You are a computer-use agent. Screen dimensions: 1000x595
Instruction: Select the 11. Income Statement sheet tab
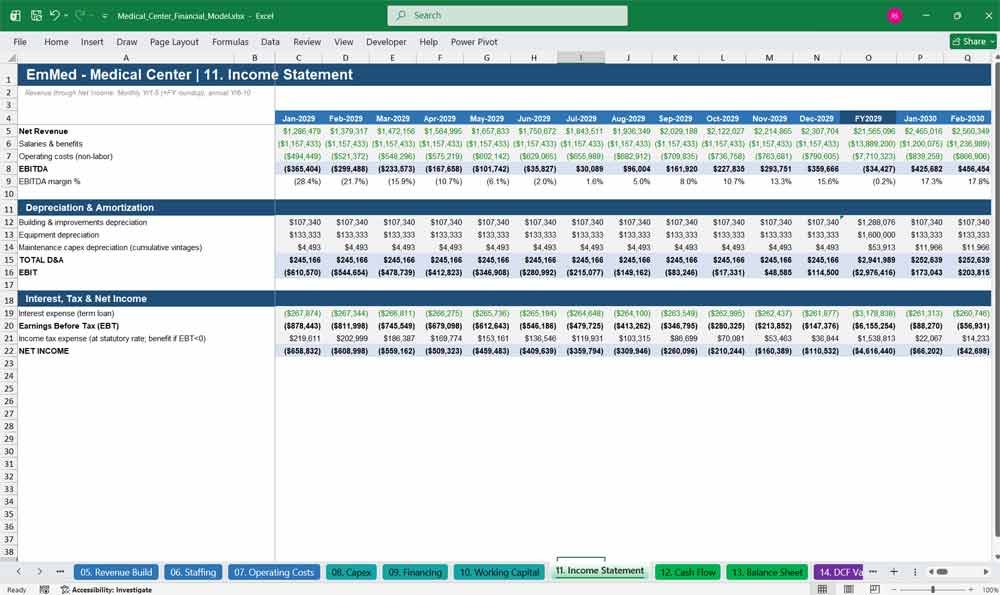pyautogui.click(x=599, y=571)
